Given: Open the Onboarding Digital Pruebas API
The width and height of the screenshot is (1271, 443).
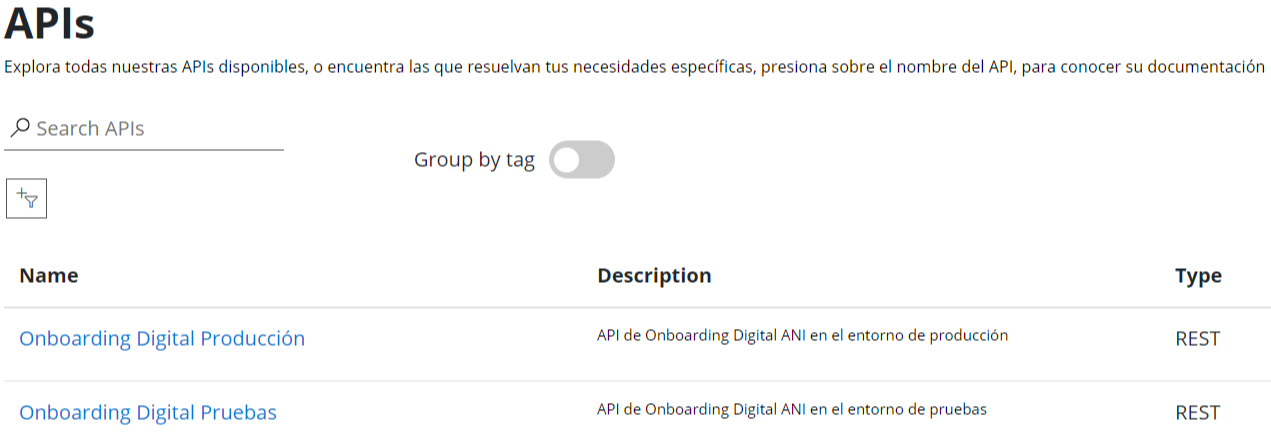Looking at the screenshot, I should (148, 412).
